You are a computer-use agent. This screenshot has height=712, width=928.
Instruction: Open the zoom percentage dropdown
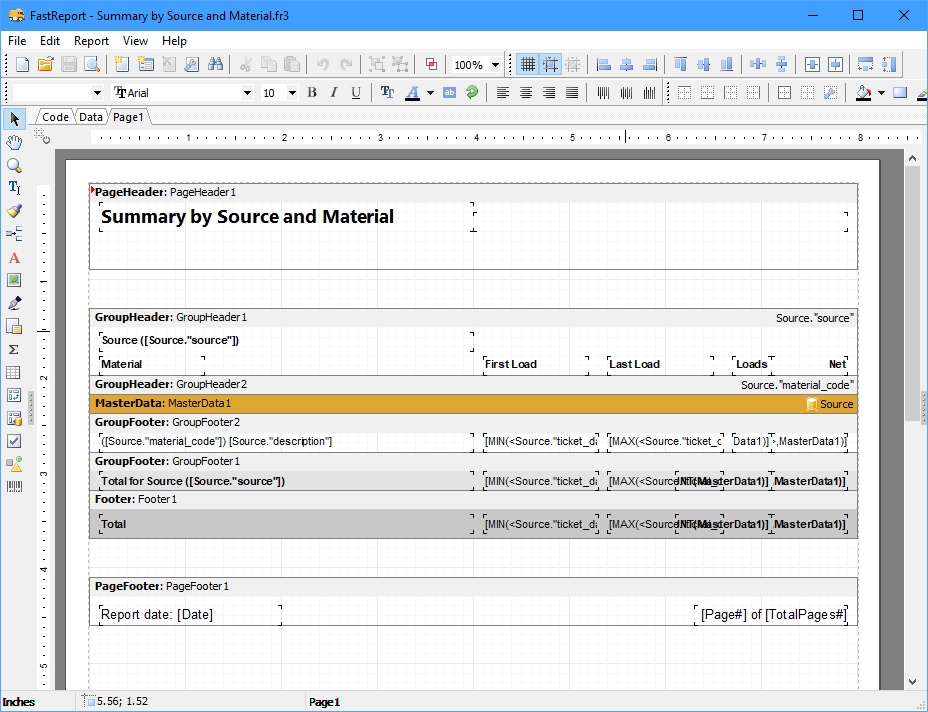point(496,65)
